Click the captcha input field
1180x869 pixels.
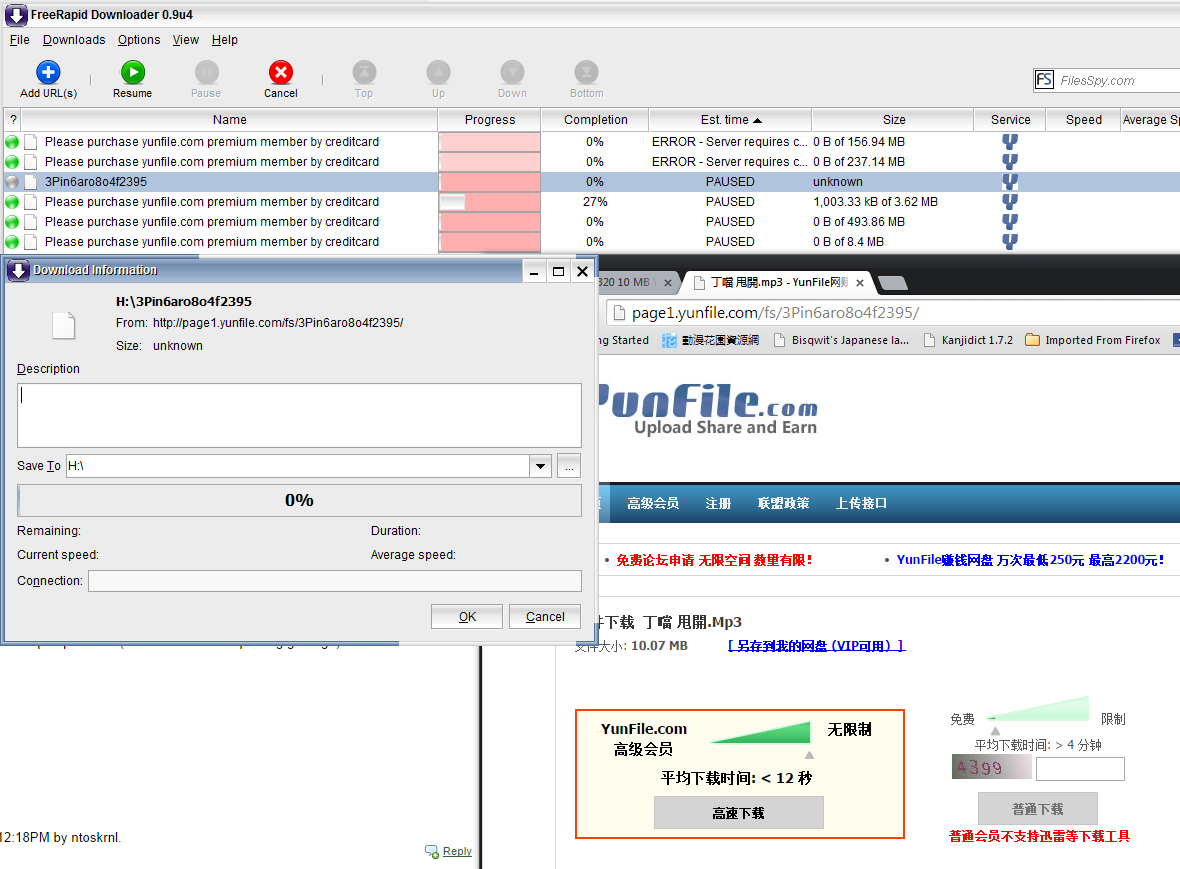1080,769
